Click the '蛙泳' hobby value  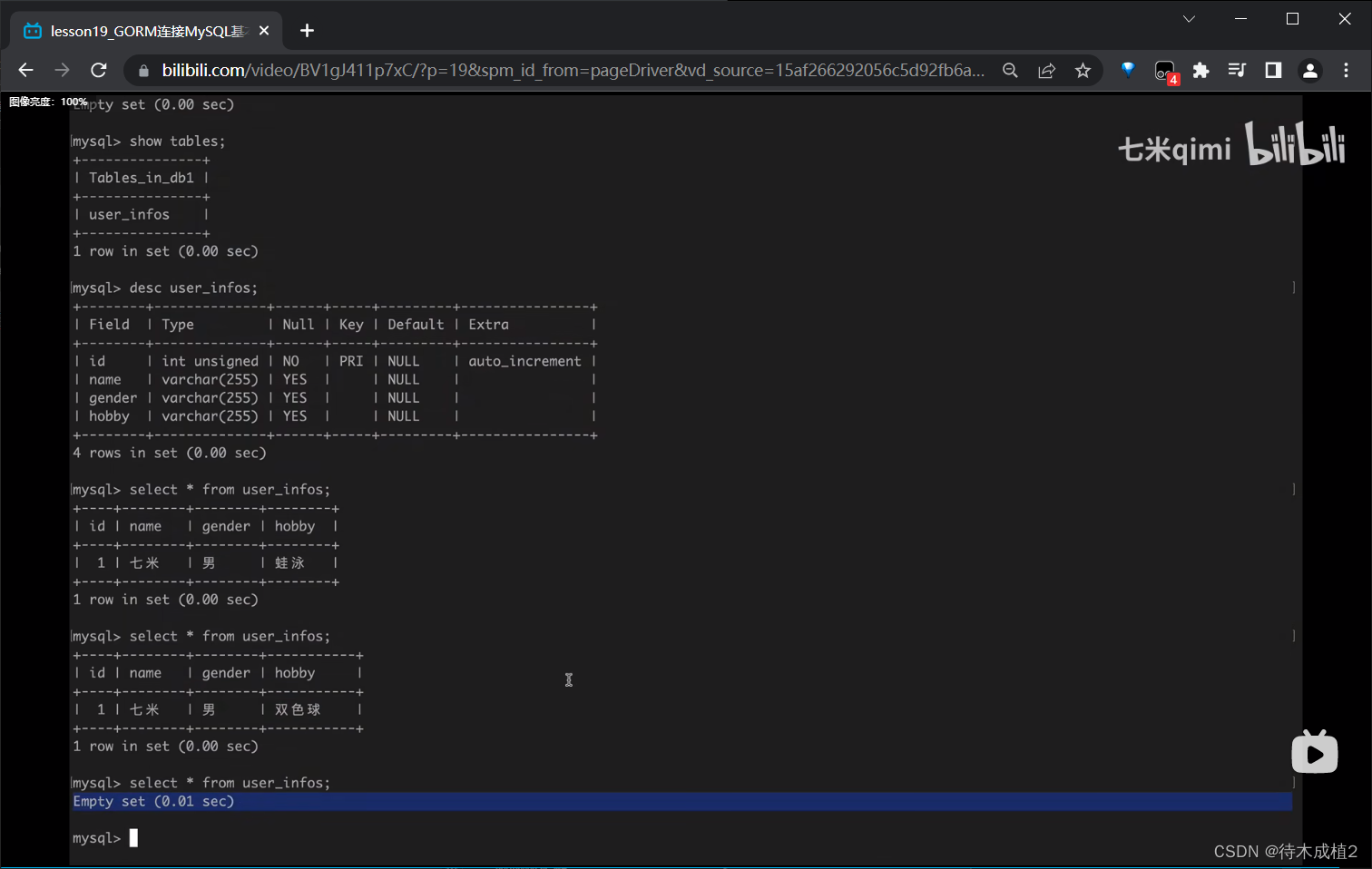pyautogui.click(x=289, y=563)
